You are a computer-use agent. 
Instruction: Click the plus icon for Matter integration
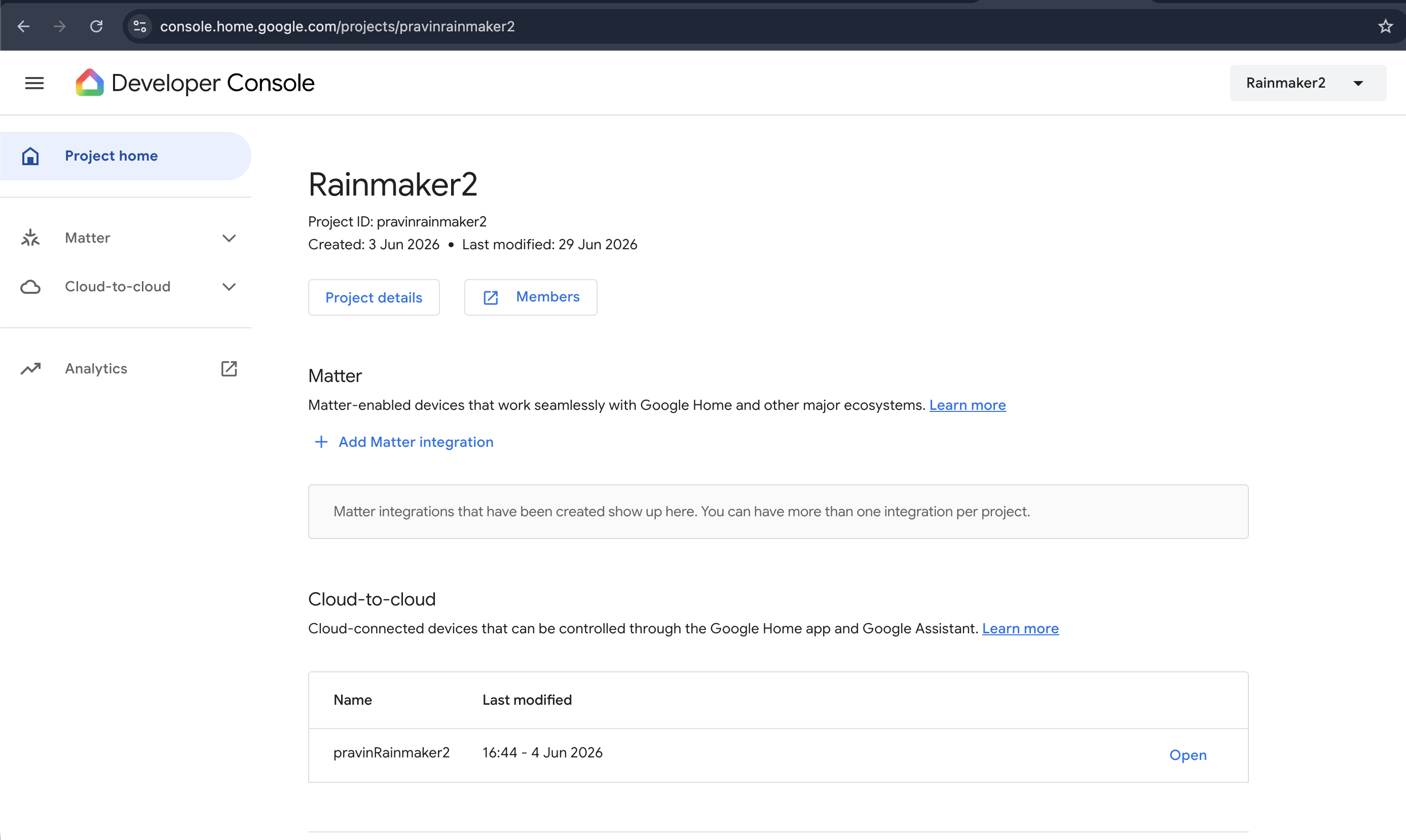click(x=321, y=442)
